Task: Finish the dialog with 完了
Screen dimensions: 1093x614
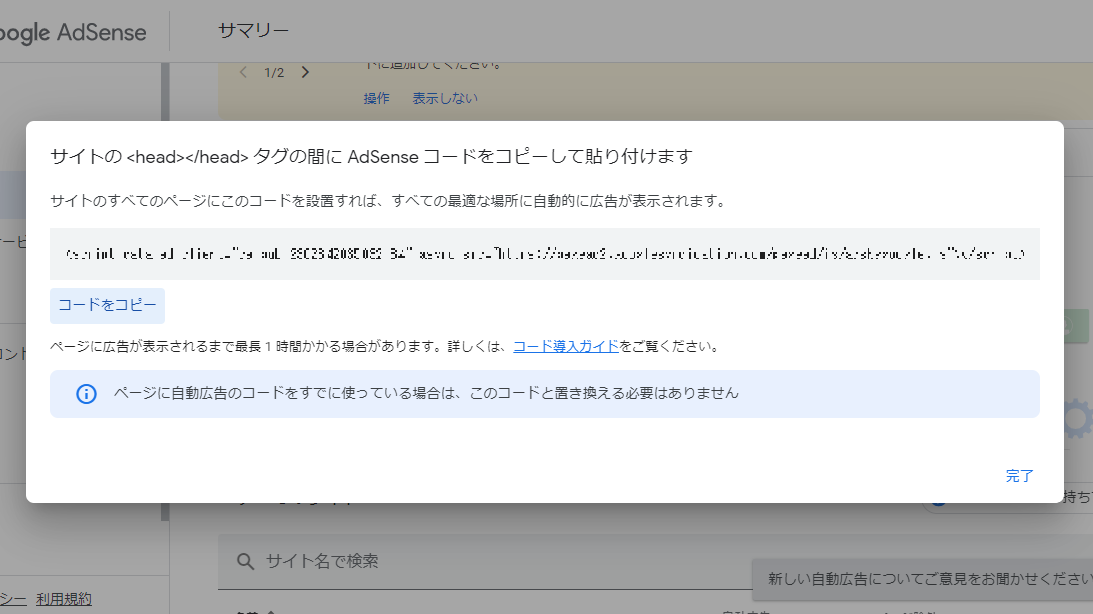Action: click(1019, 476)
